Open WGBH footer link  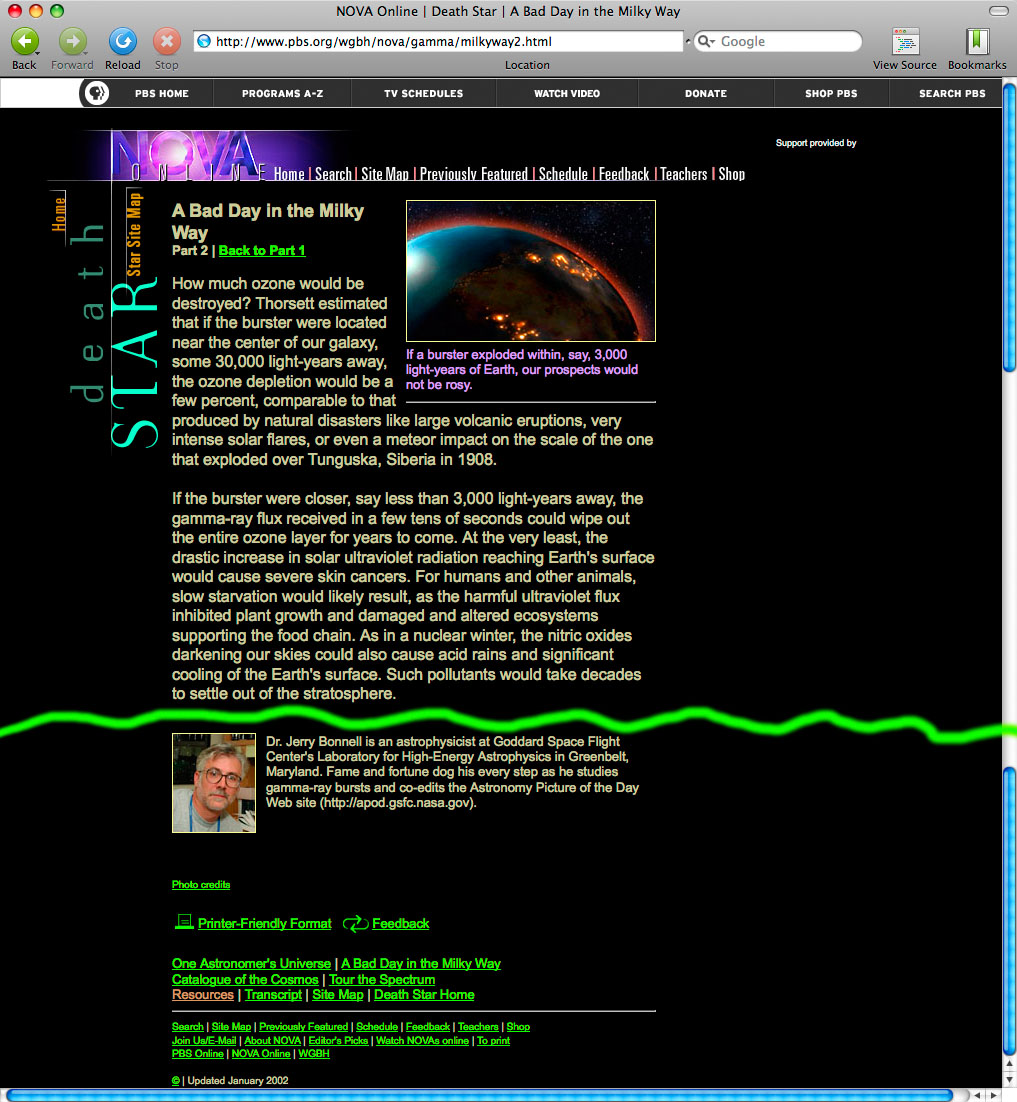tap(314, 1054)
